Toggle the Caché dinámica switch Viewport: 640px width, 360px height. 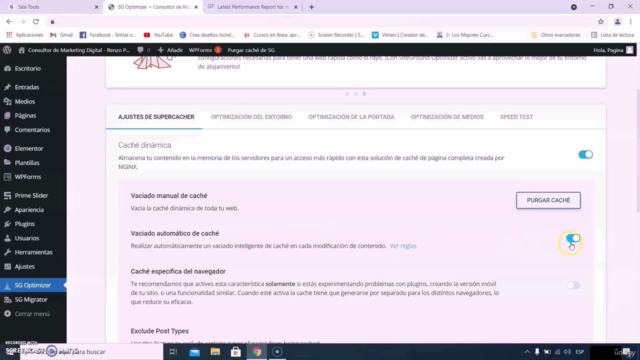(585, 154)
